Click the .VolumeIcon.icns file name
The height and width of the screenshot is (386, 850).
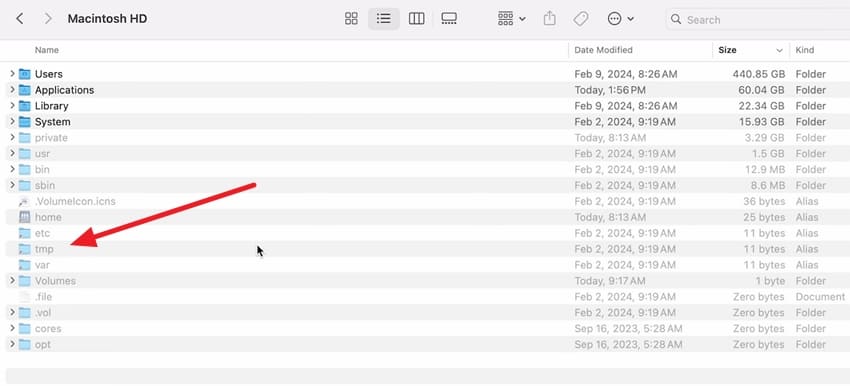coord(75,201)
